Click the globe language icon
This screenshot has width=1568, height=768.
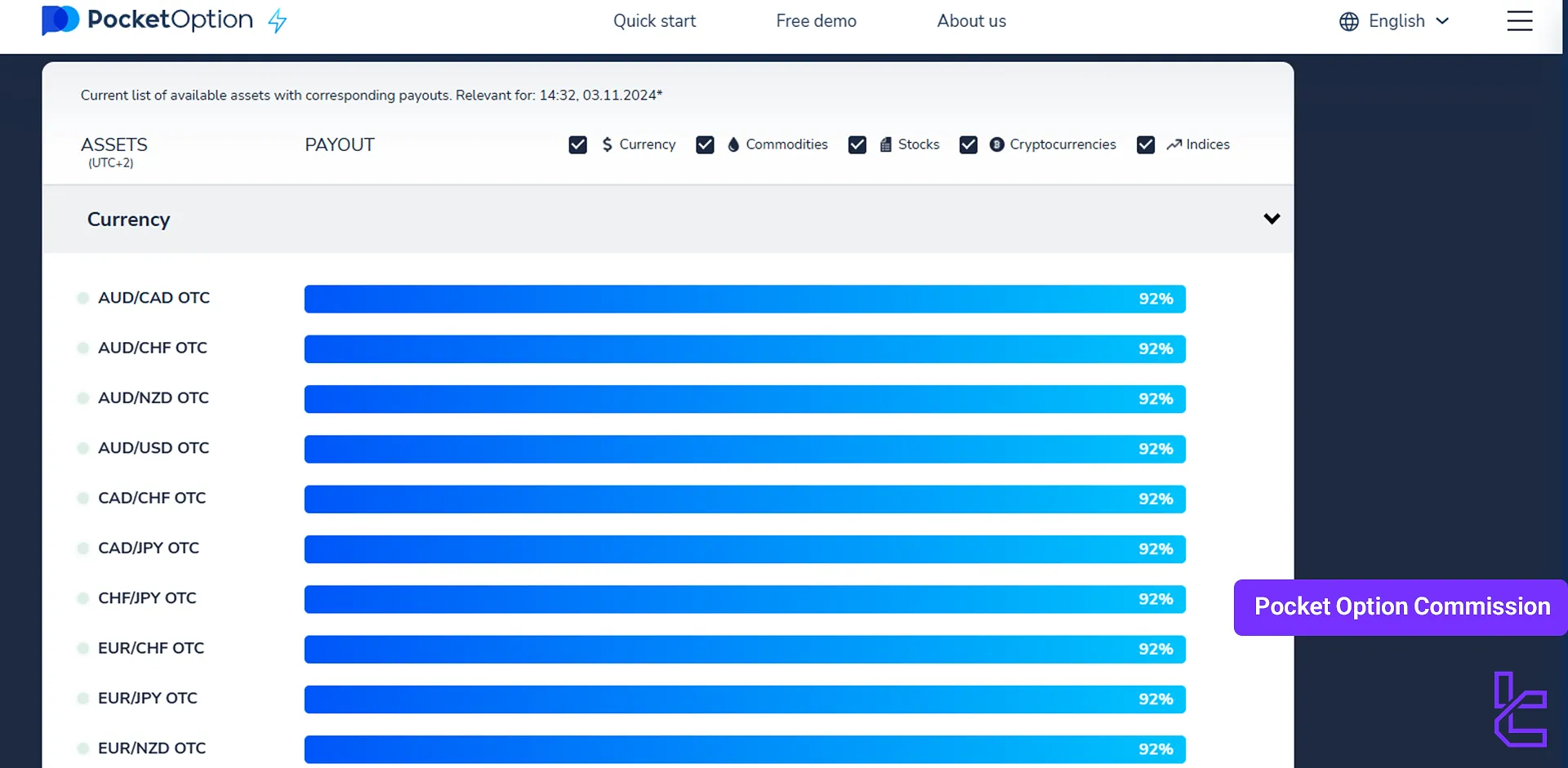click(x=1349, y=21)
